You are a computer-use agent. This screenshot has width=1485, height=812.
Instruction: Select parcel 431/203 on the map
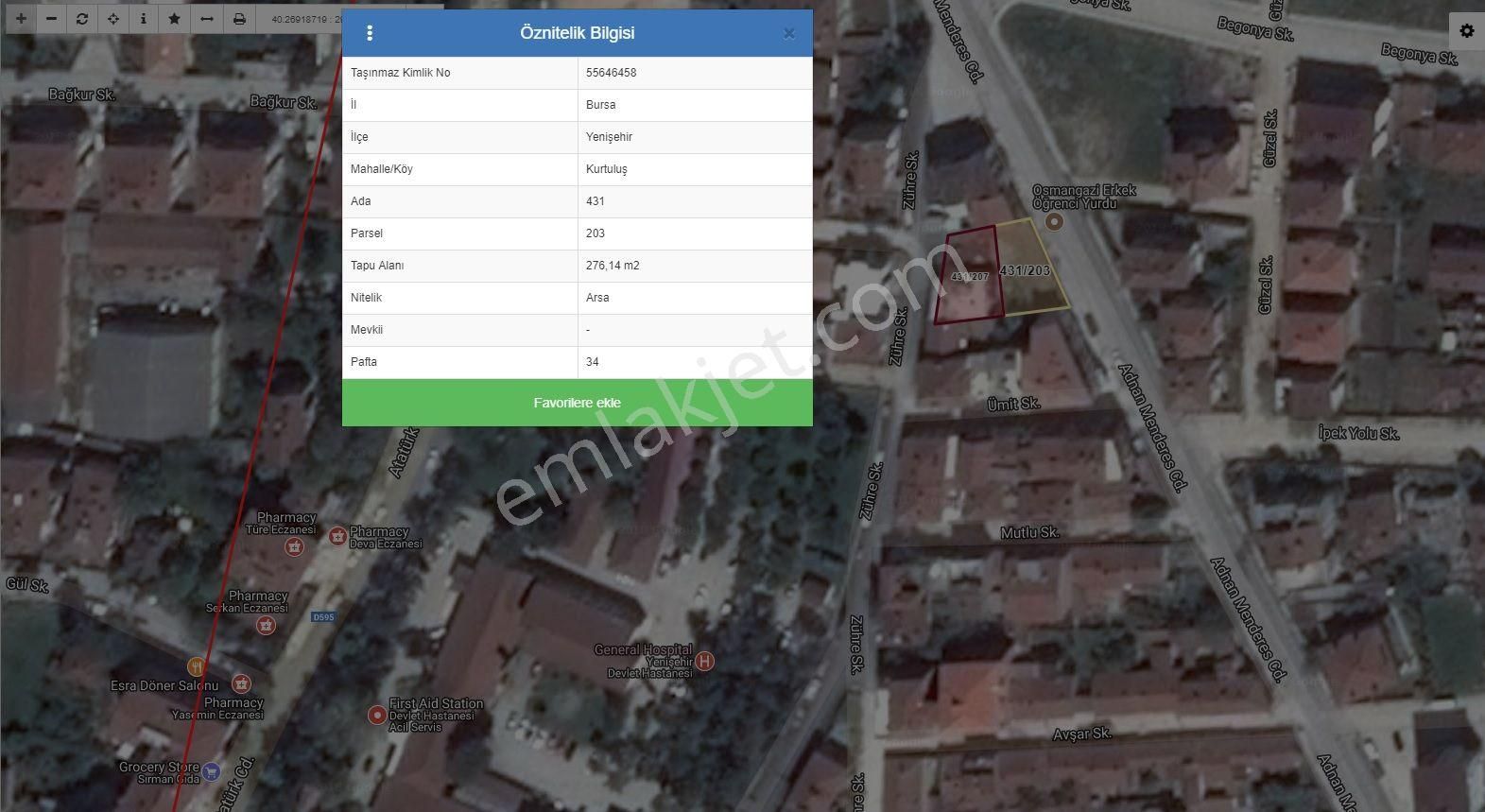(1032, 267)
